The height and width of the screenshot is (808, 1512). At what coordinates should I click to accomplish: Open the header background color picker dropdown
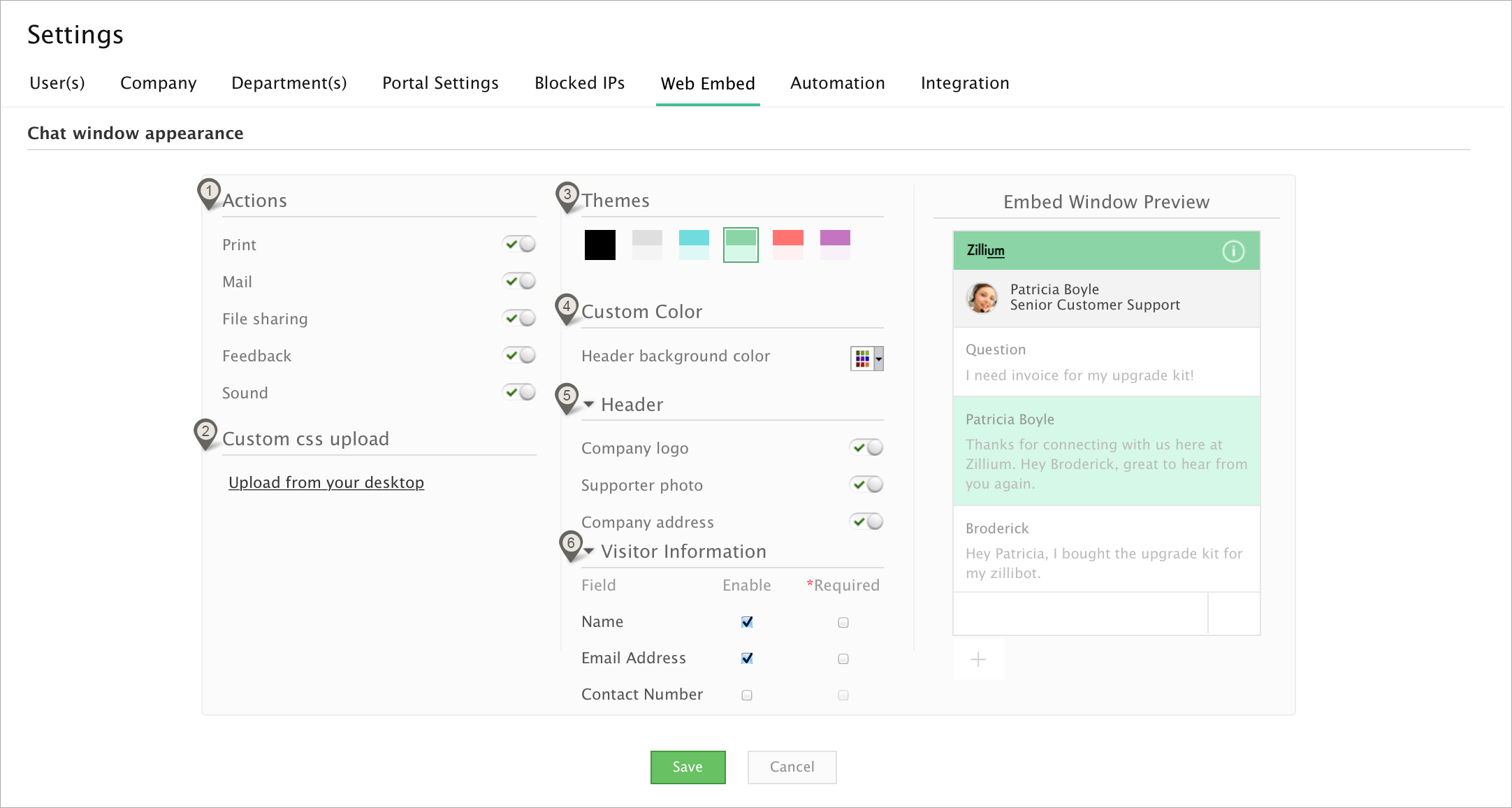867,359
